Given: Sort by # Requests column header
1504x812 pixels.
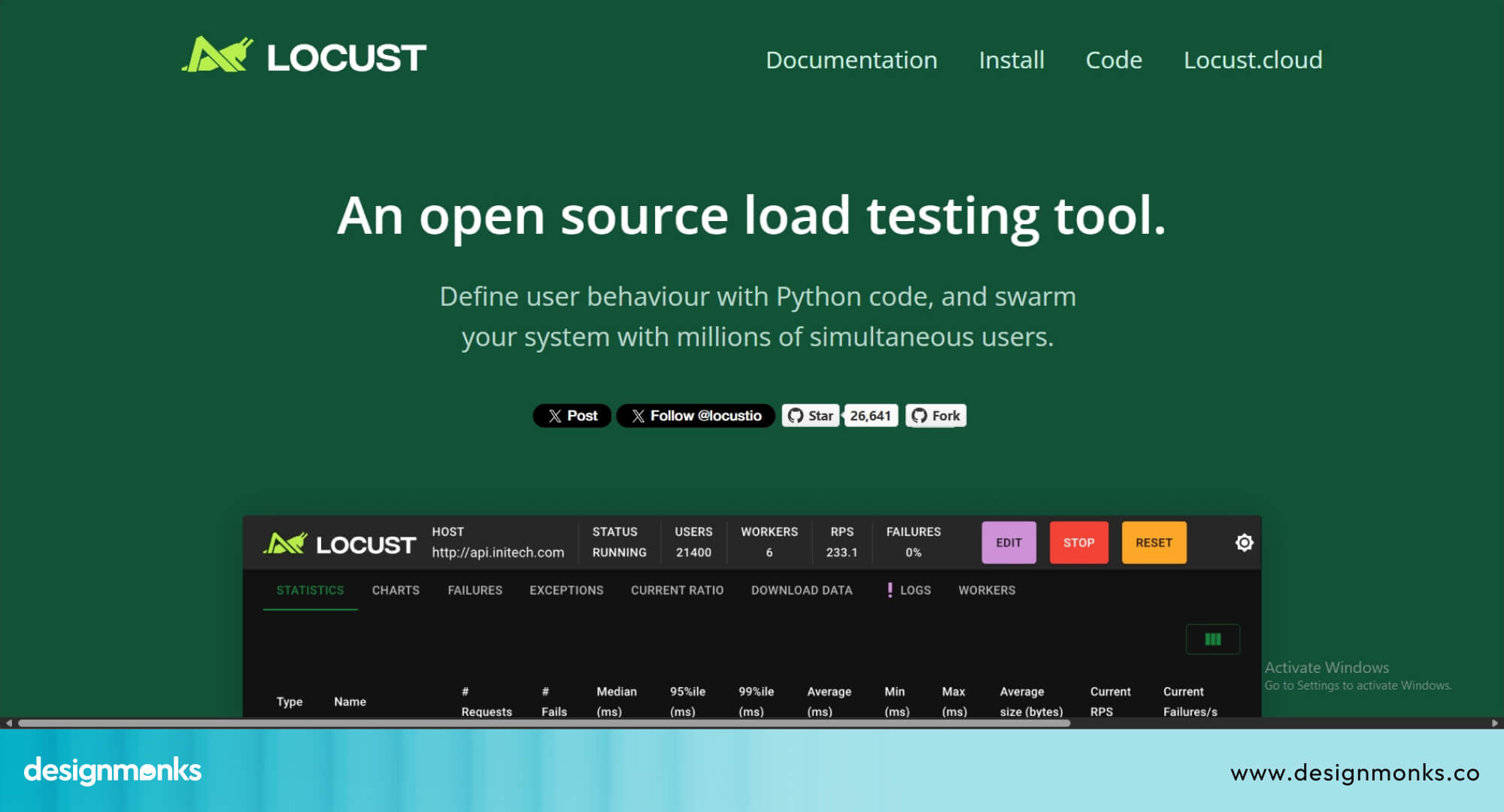Looking at the screenshot, I should (487, 701).
